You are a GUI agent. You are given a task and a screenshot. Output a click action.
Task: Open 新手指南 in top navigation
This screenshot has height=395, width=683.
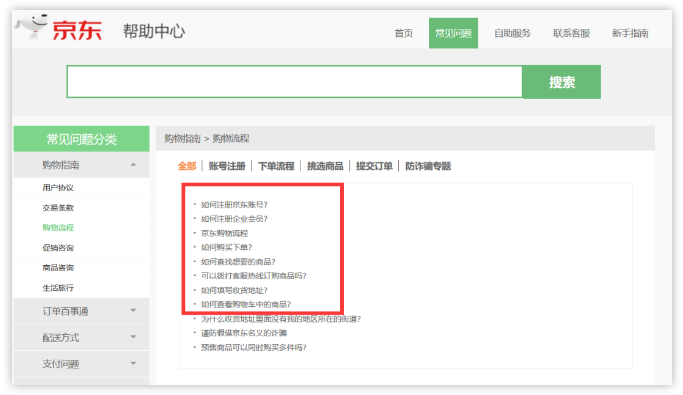point(630,33)
